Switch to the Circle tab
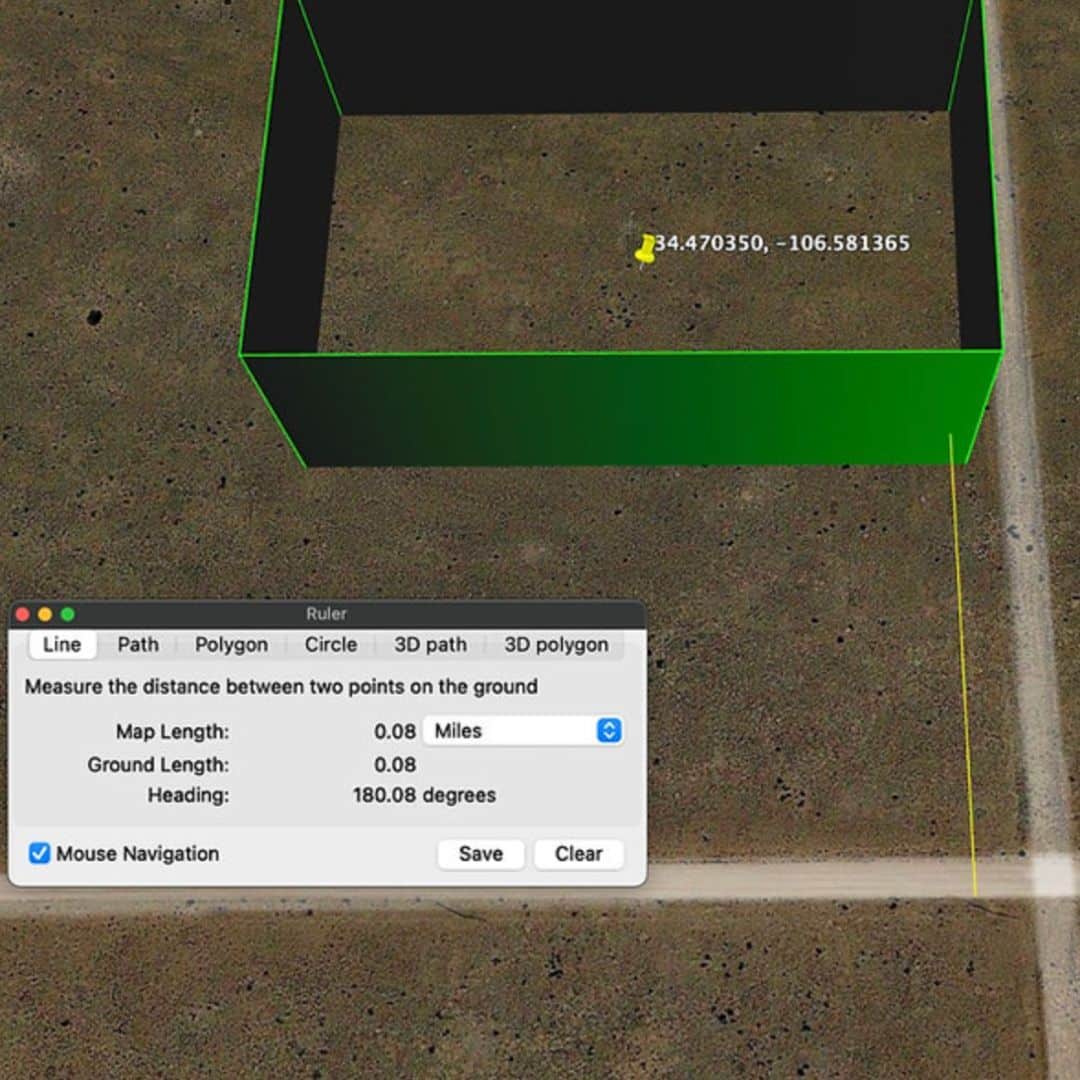 [x=331, y=645]
